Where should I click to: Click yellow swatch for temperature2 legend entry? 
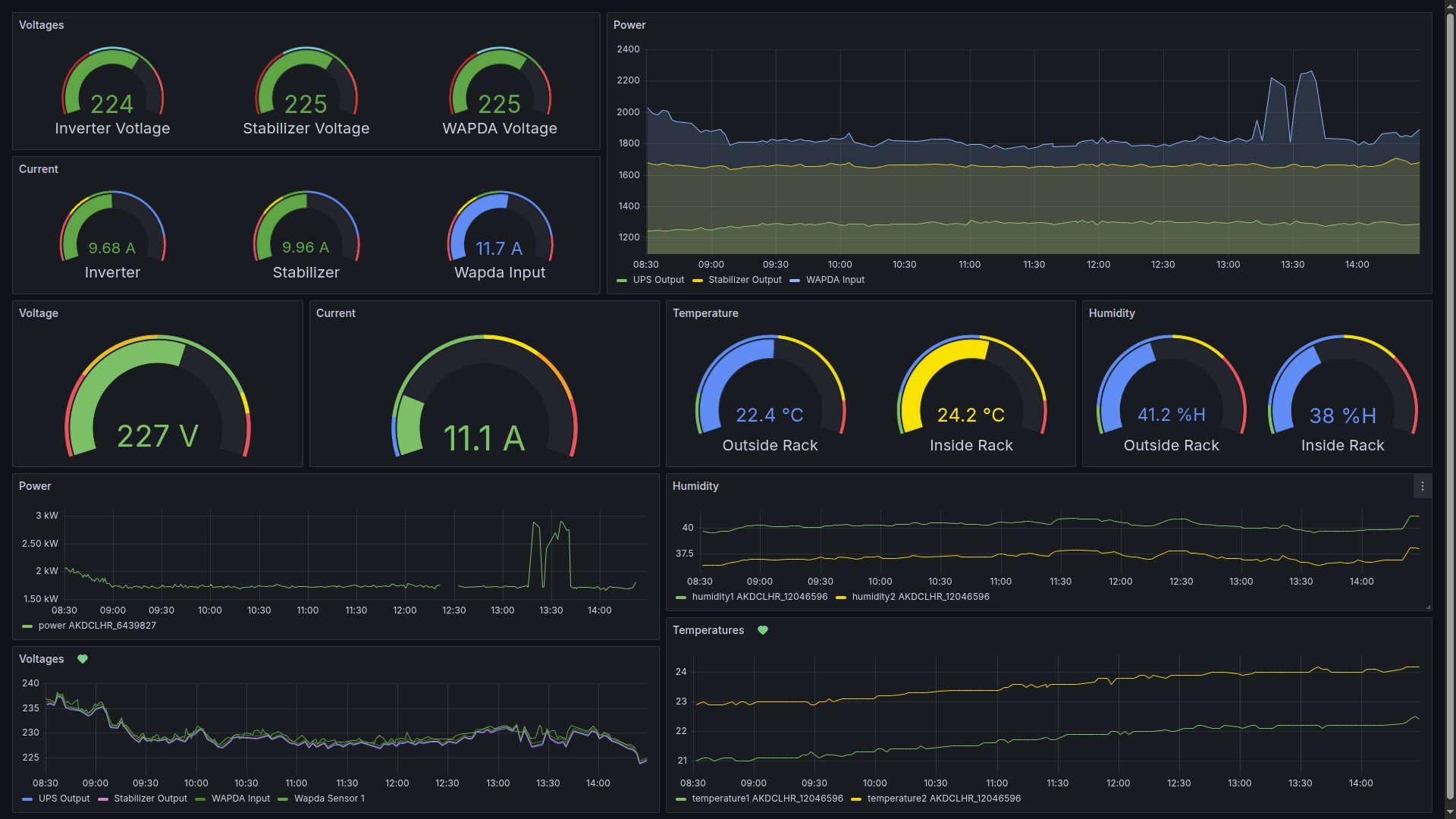click(x=856, y=799)
